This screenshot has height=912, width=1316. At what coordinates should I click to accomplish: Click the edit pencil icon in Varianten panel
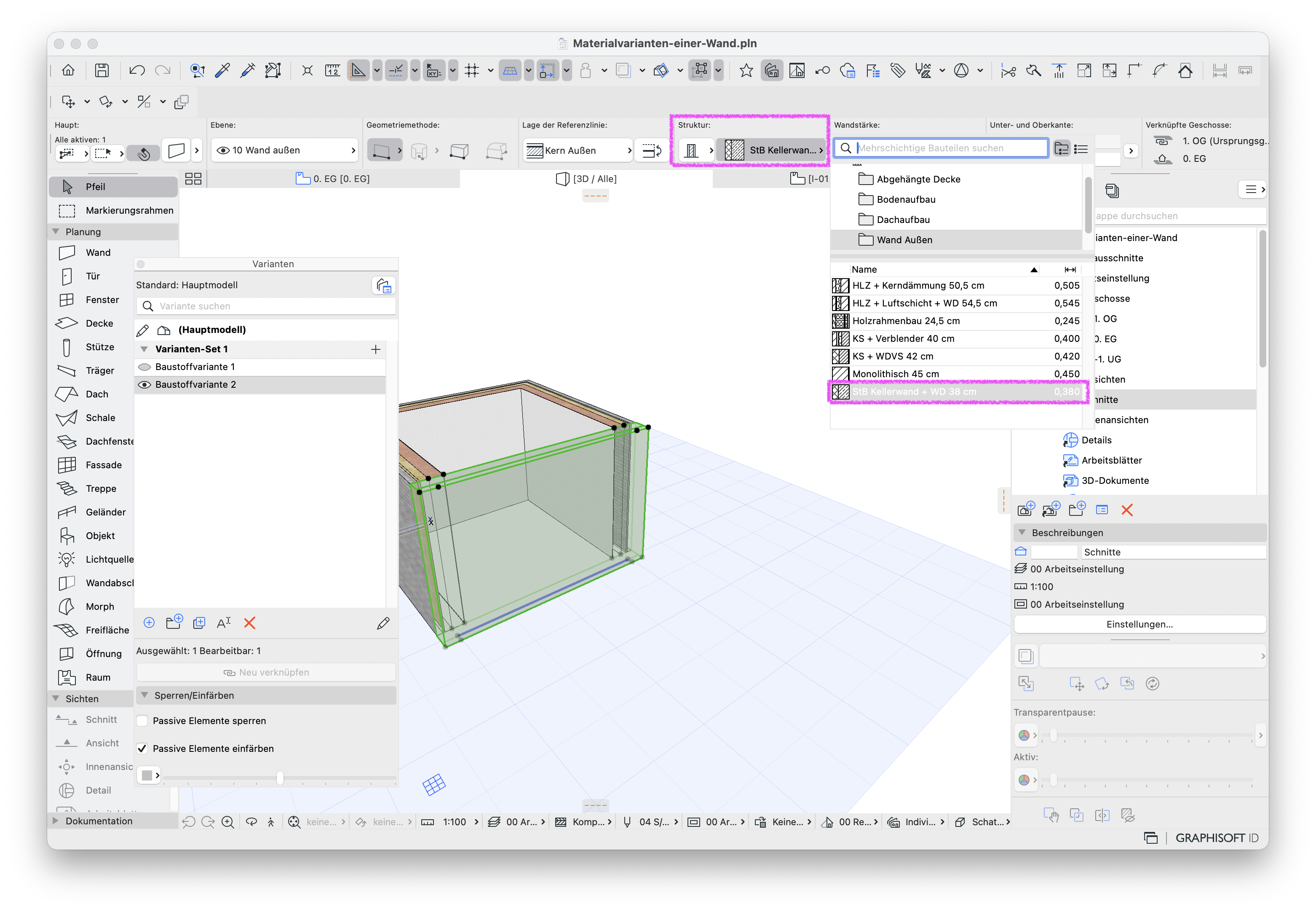(x=383, y=623)
